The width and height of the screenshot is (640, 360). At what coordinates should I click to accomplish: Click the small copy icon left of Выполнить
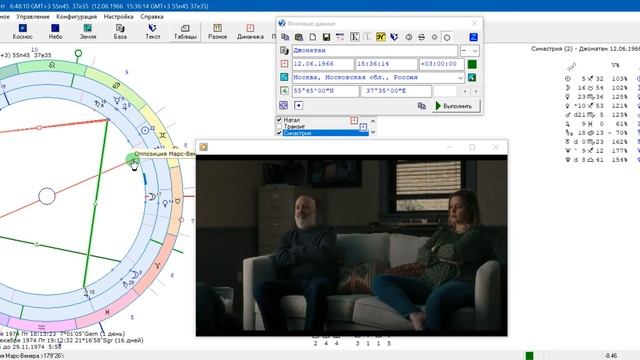click(x=422, y=106)
